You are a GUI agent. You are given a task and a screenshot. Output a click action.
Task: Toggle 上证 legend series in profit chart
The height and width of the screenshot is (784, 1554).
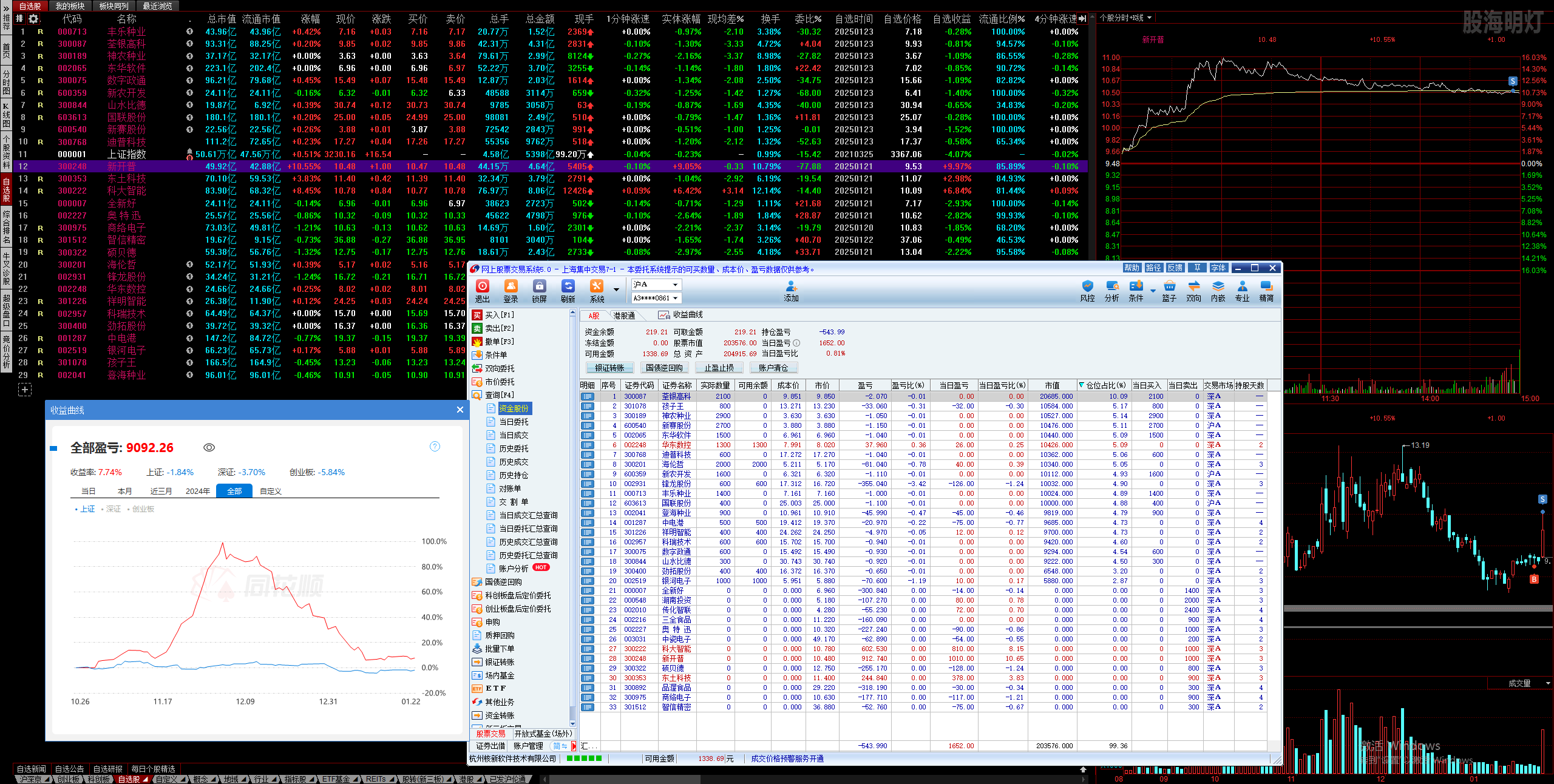85,509
